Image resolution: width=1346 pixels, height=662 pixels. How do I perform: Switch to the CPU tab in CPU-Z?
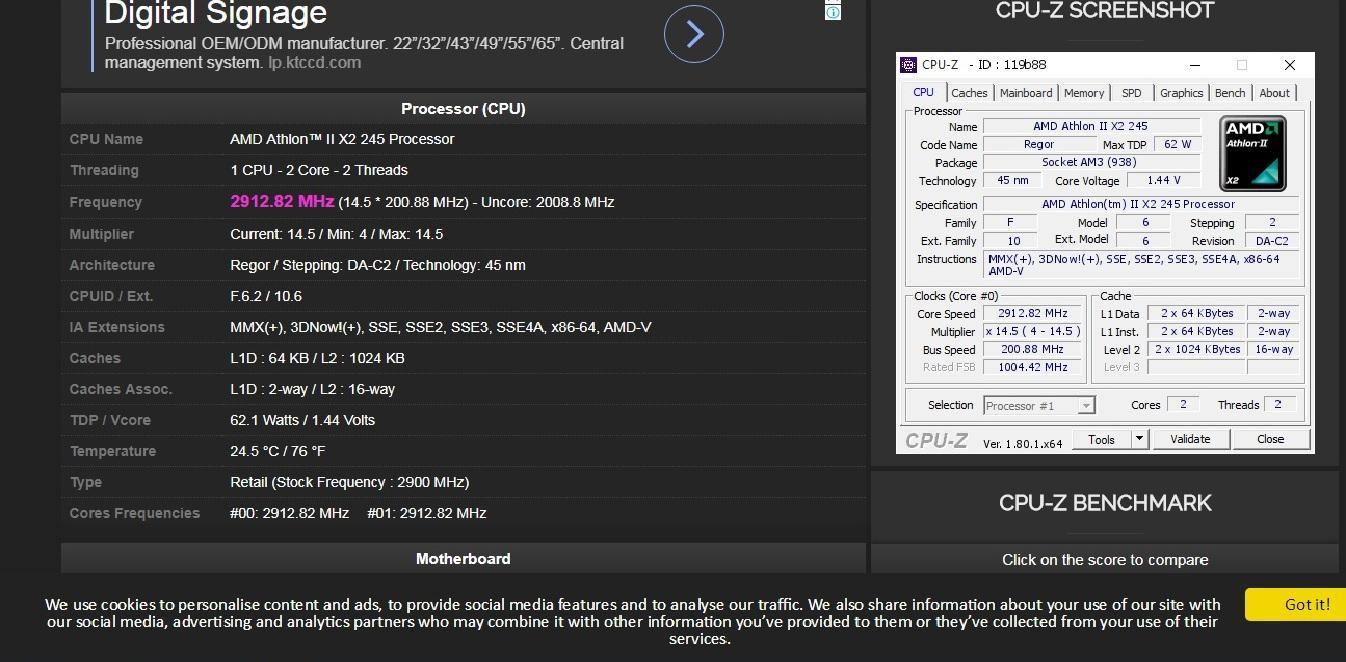pos(923,92)
